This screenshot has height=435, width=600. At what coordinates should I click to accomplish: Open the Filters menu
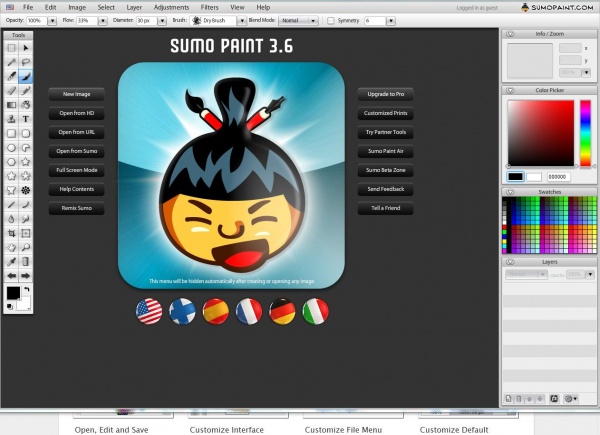tap(209, 7)
